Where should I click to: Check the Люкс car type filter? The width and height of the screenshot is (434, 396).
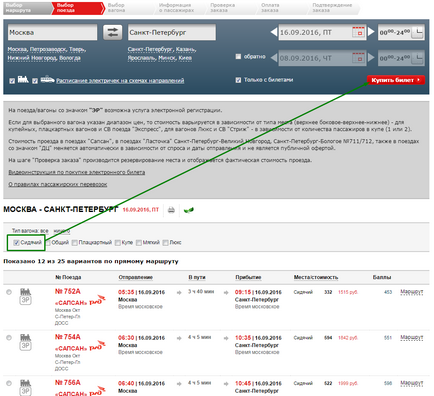click(165, 242)
